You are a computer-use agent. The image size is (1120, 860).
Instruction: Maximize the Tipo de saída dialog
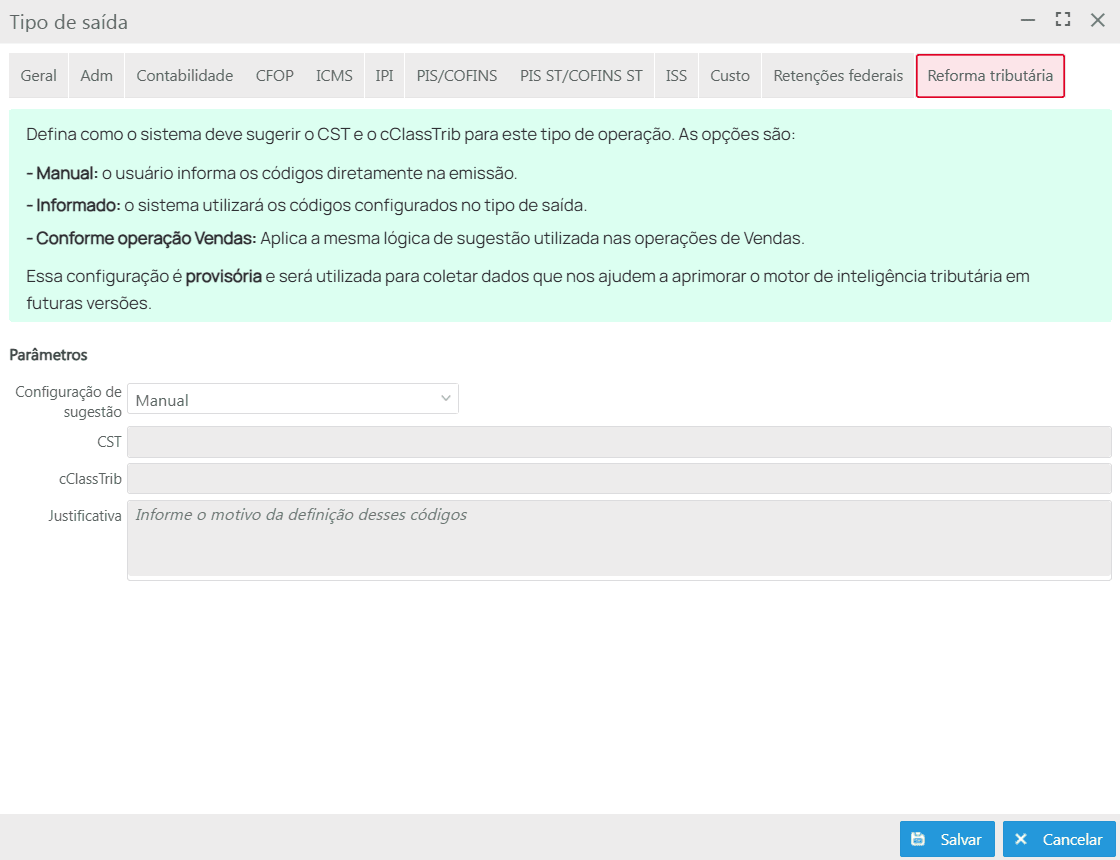click(1062, 20)
